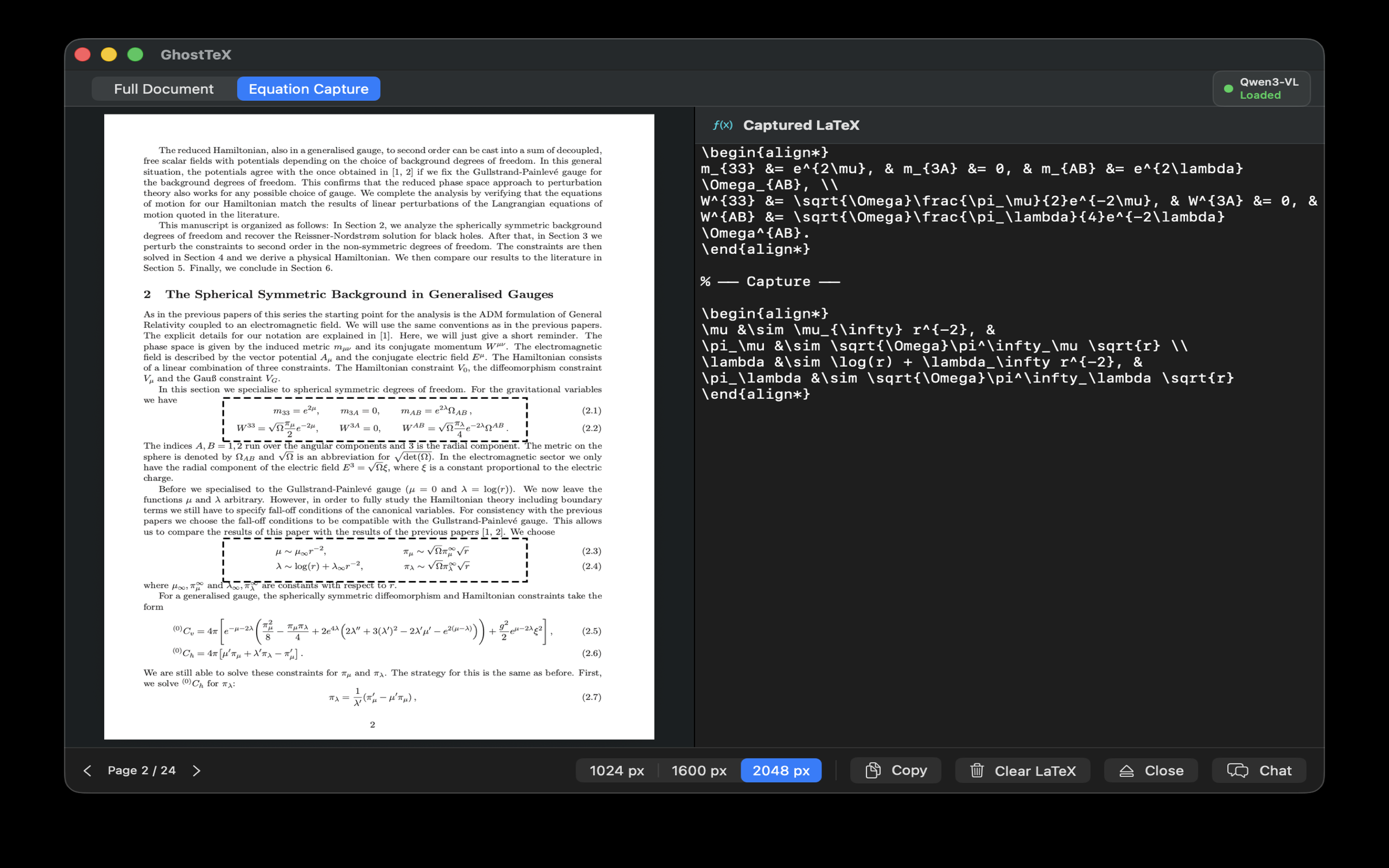Viewport: 1389px width, 868px height.
Task: Switch to the Equation Capture tab
Action: point(308,88)
